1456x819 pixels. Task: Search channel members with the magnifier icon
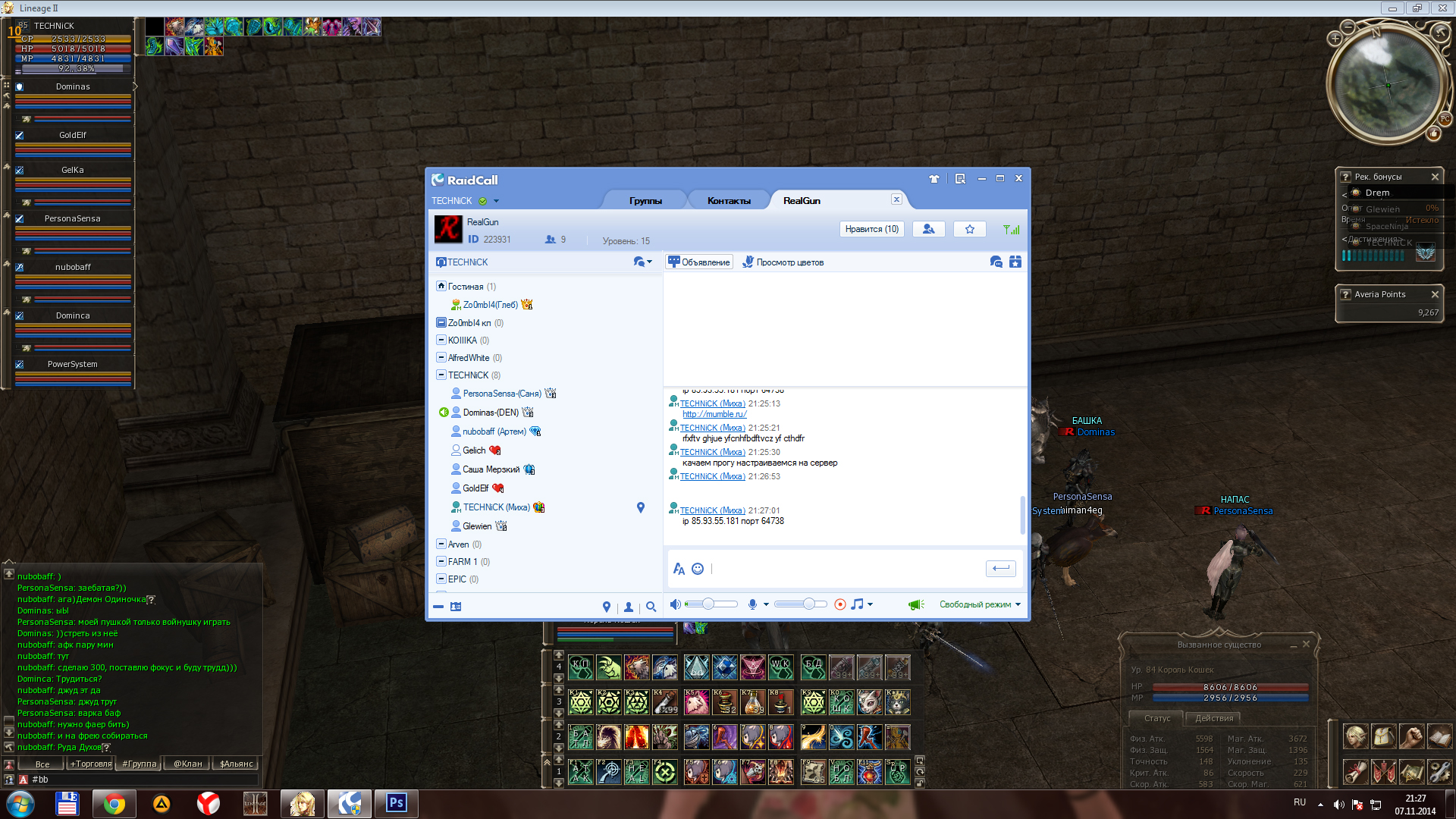coord(651,607)
